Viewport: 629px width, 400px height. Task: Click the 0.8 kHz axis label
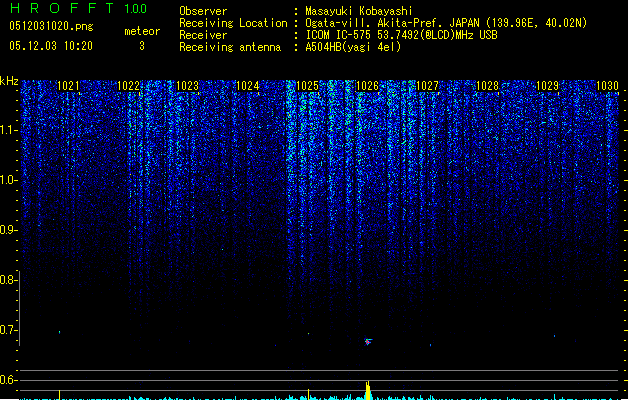point(8,280)
